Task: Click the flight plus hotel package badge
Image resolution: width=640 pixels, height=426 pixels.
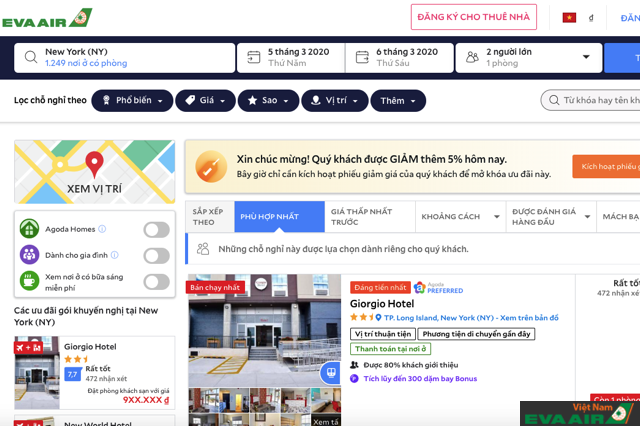Action: coord(29,348)
